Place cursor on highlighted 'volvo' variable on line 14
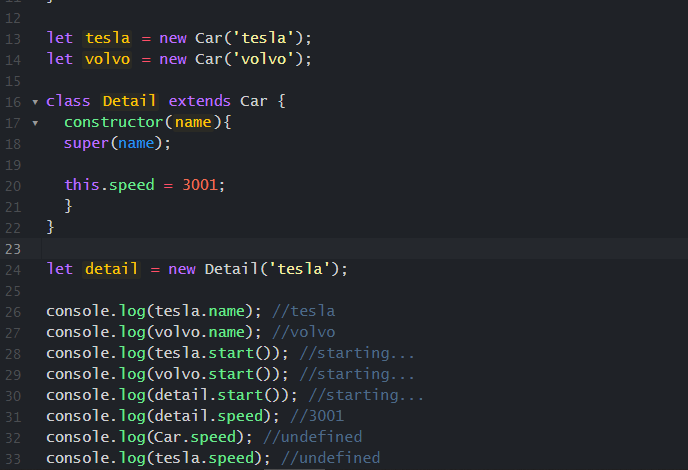This screenshot has height=470, width=688. [x=108, y=59]
